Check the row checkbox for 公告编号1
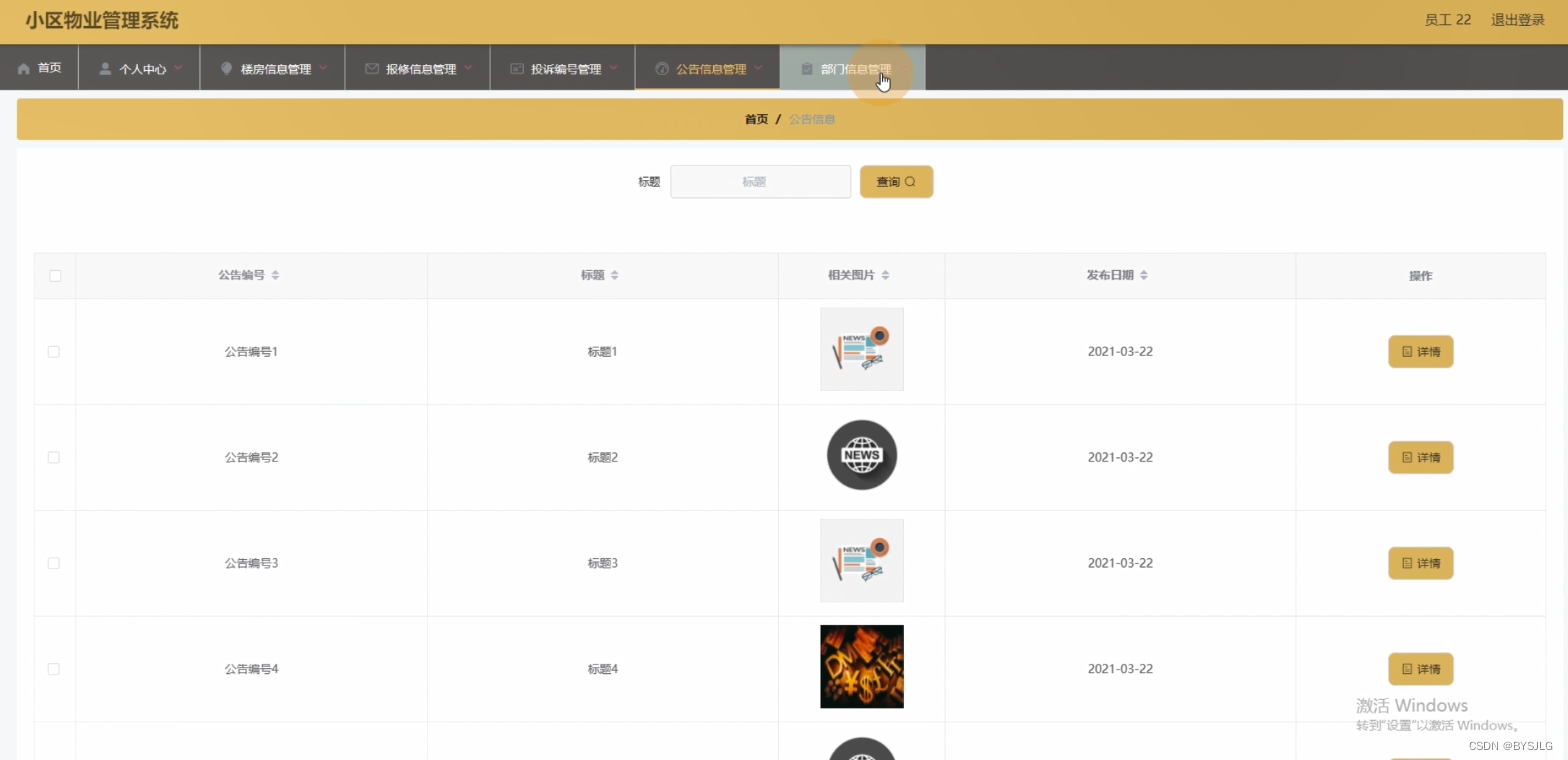The image size is (1568, 760). coord(54,352)
